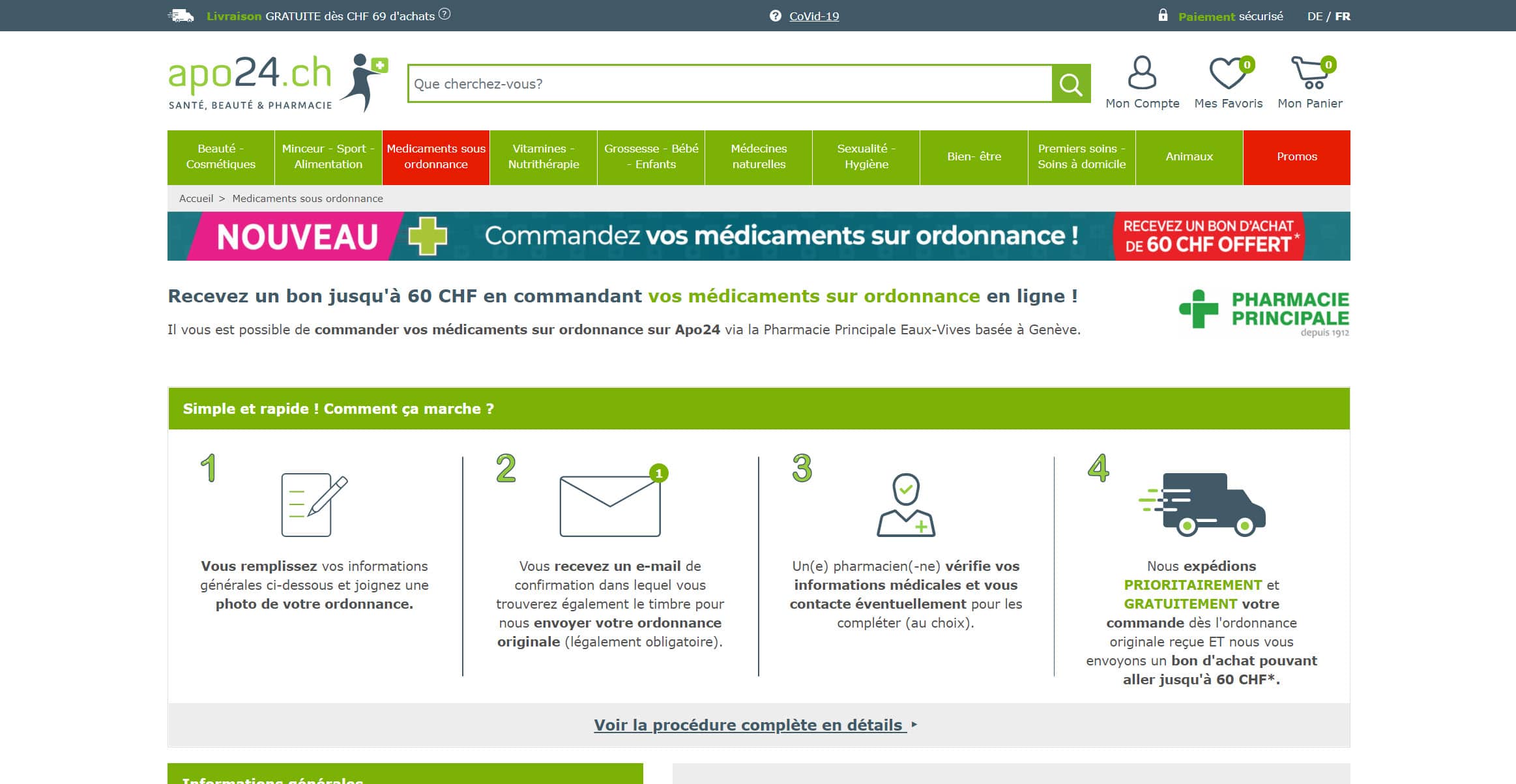Viewport: 1516px width, 784px height.
Task: Click the step 2 envelope icon
Action: [x=613, y=501]
